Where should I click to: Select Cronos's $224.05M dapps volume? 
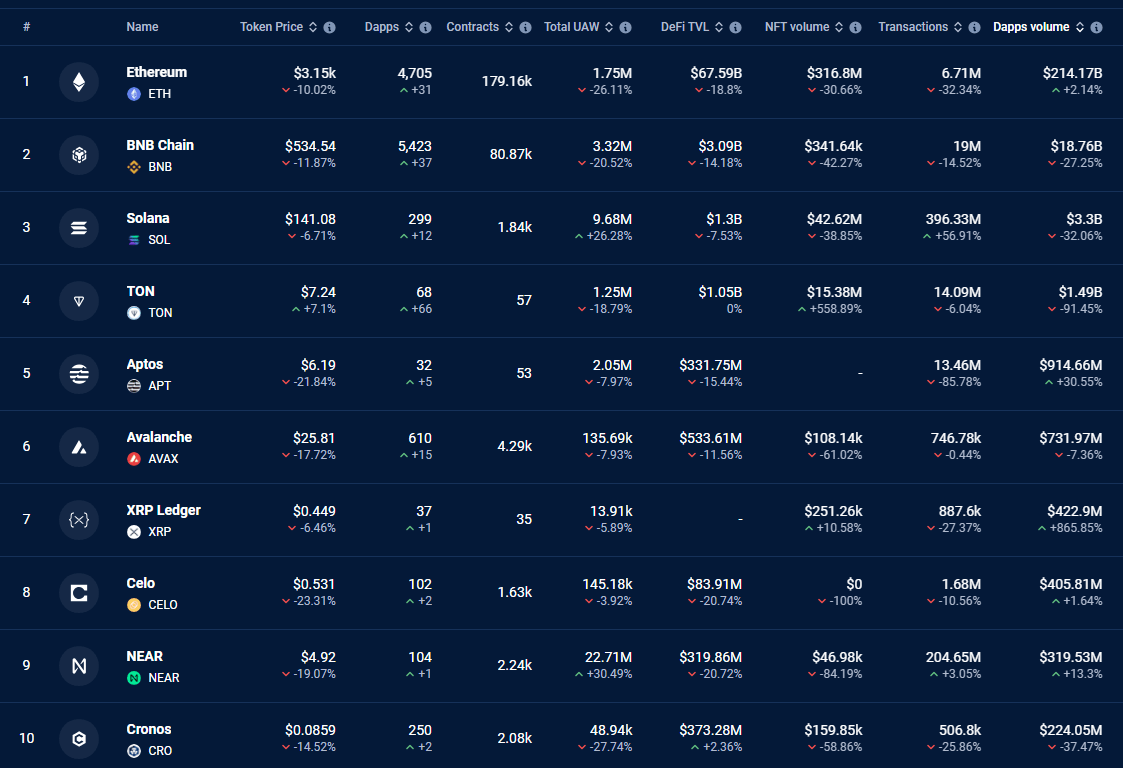[1071, 731]
